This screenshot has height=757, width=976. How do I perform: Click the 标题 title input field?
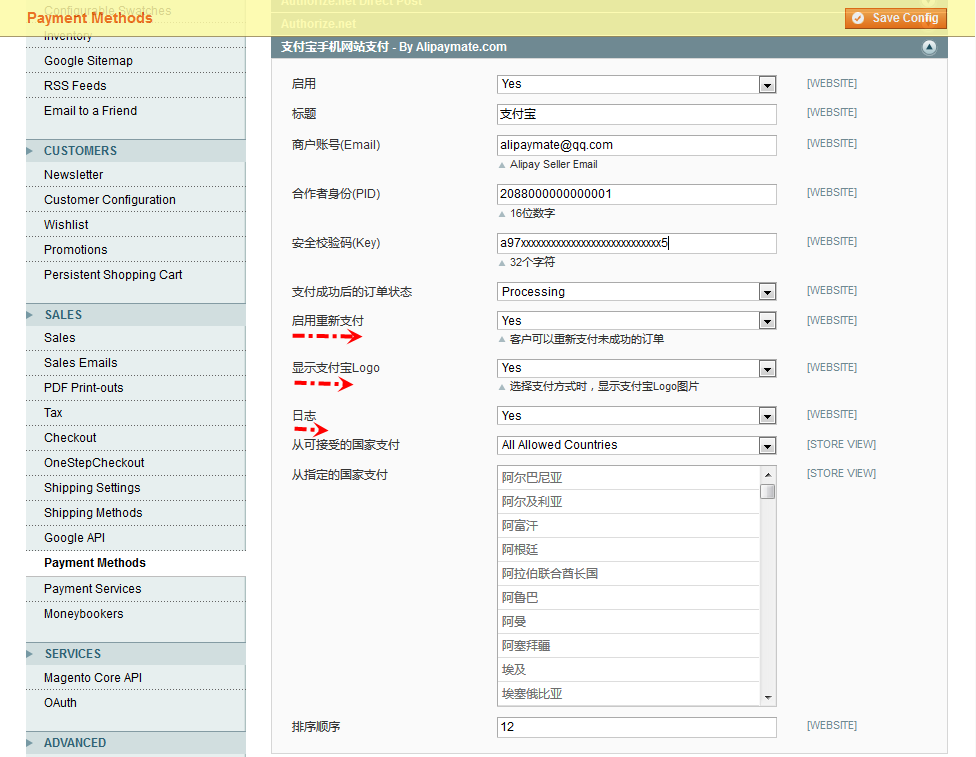coord(636,115)
